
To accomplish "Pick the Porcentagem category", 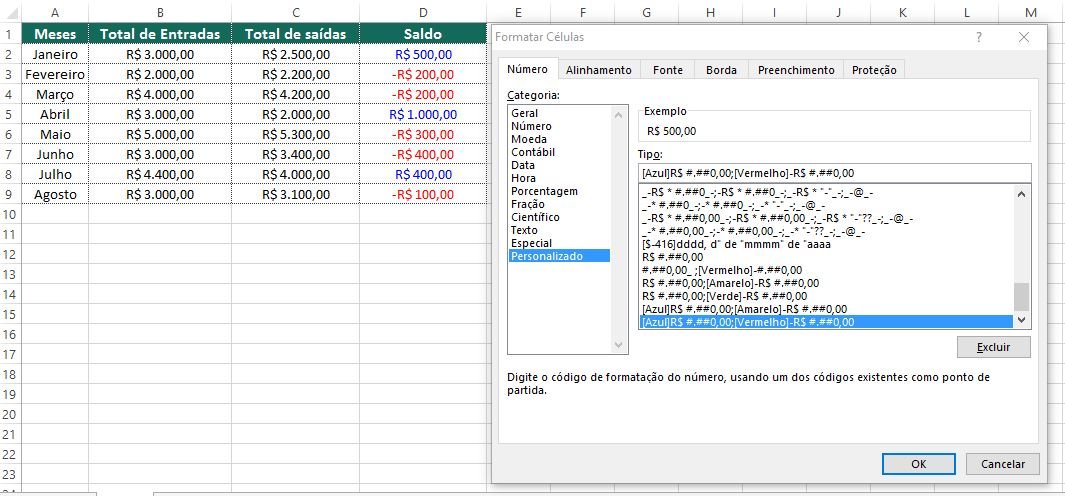I will [x=543, y=191].
